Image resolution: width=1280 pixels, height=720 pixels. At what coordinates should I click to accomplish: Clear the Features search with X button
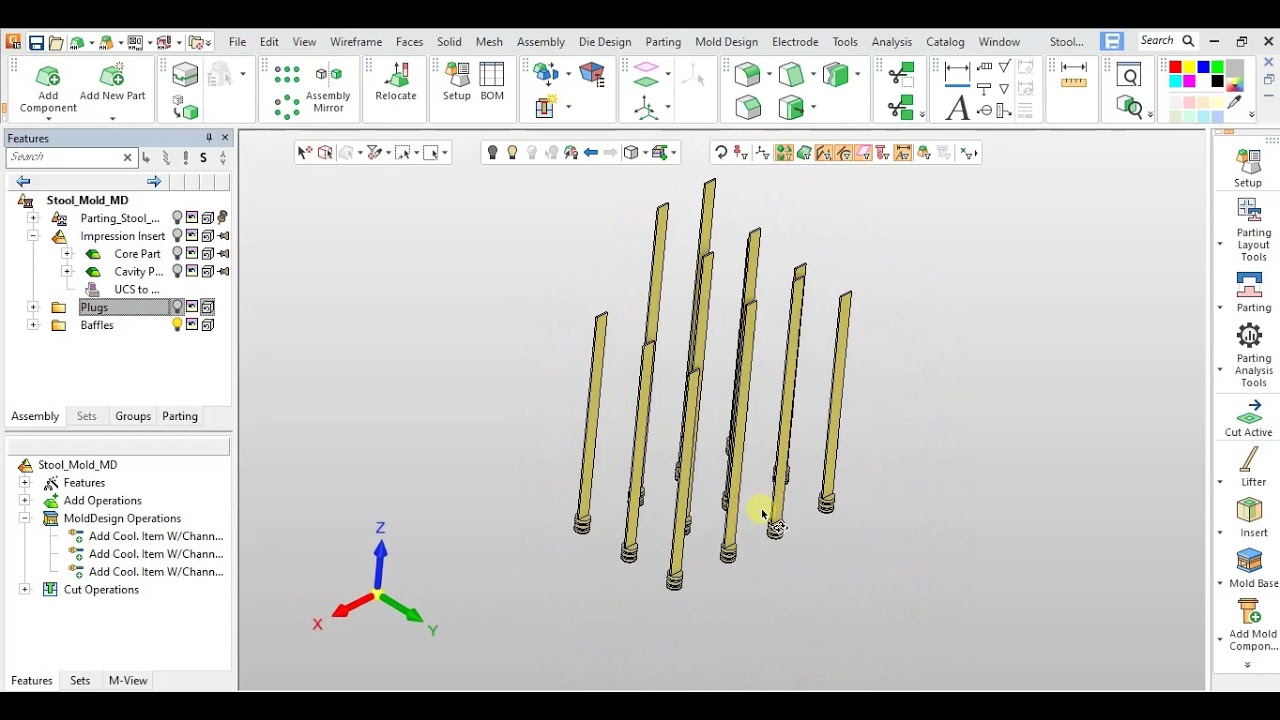click(x=127, y=157)
